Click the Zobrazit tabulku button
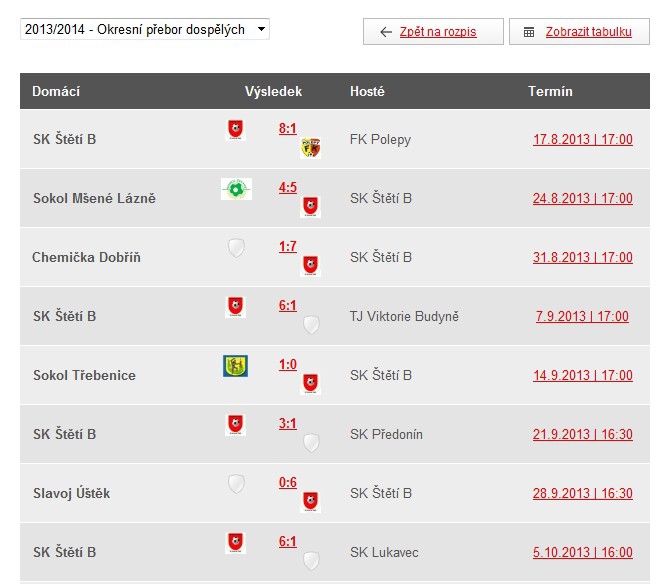Image resolution: width=668 pixels, height=584 pixels. tap(578, 32)
